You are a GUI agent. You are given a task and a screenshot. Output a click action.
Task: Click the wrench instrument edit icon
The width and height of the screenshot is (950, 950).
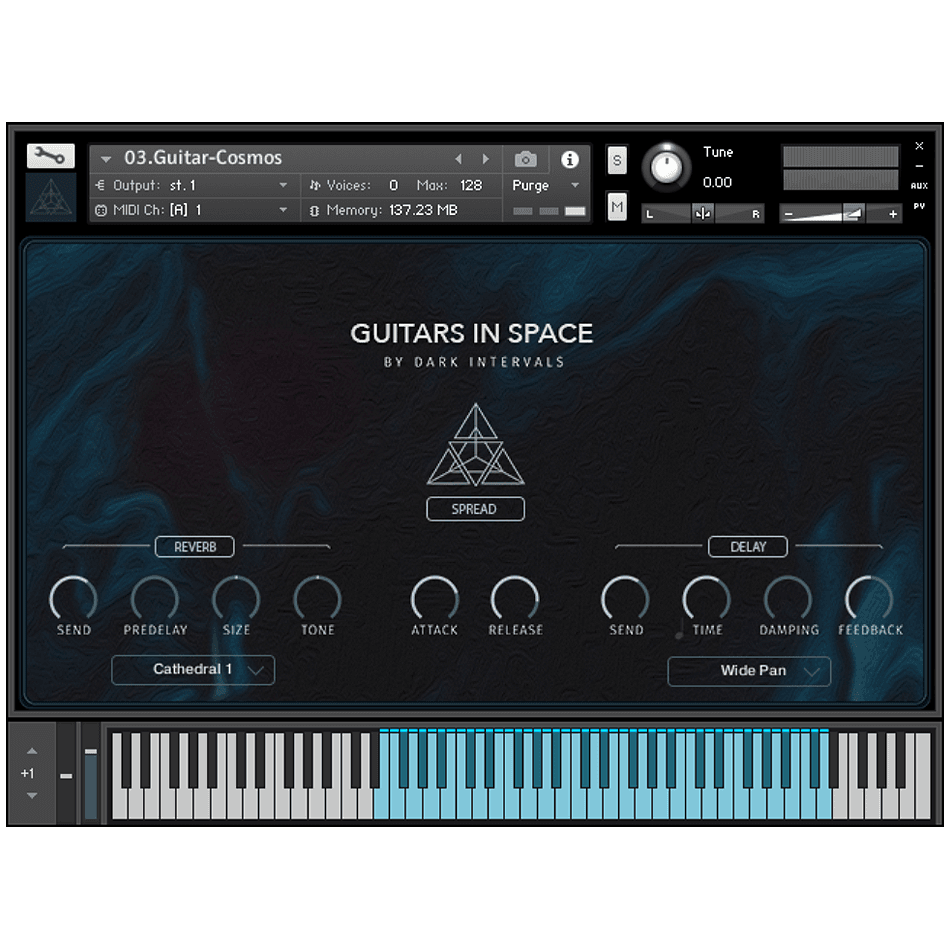point(50,156)
